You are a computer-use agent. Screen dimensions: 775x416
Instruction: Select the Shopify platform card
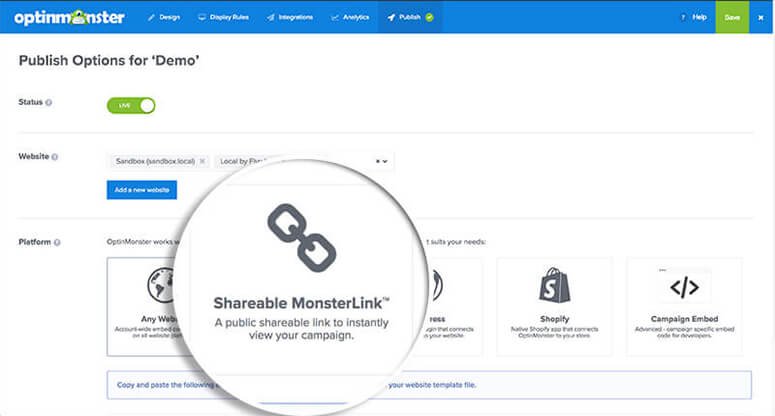click(x=554, y=306)
